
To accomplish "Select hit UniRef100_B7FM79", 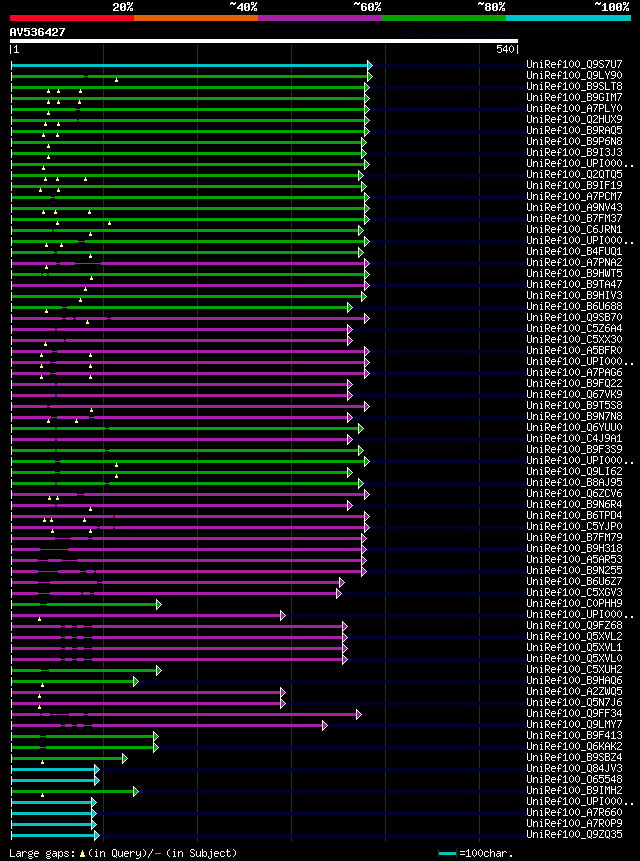I will point(575,538).
